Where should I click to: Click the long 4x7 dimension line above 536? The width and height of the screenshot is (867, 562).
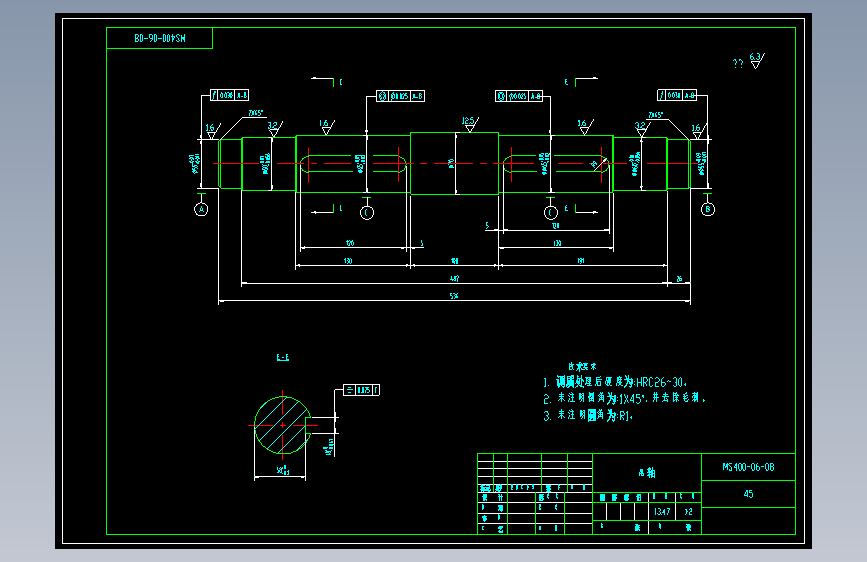[x=454, y=283]
